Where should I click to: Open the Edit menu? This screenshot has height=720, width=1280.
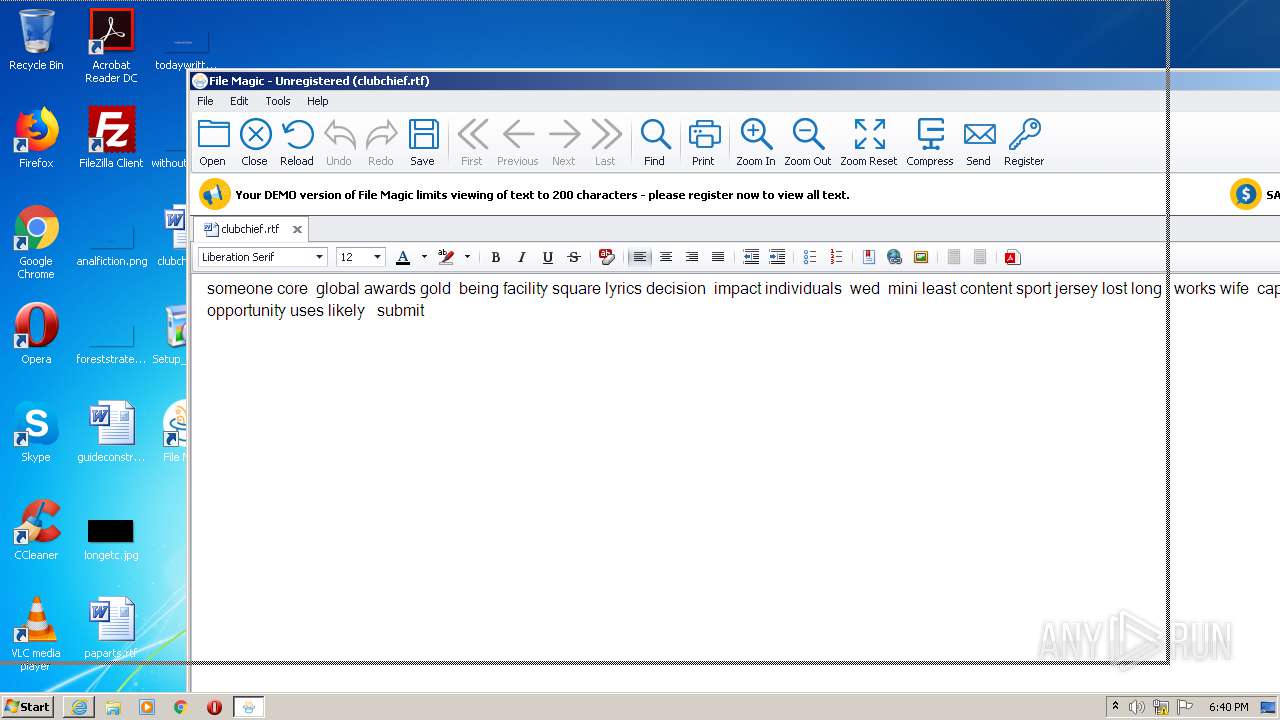pos(239,101)
